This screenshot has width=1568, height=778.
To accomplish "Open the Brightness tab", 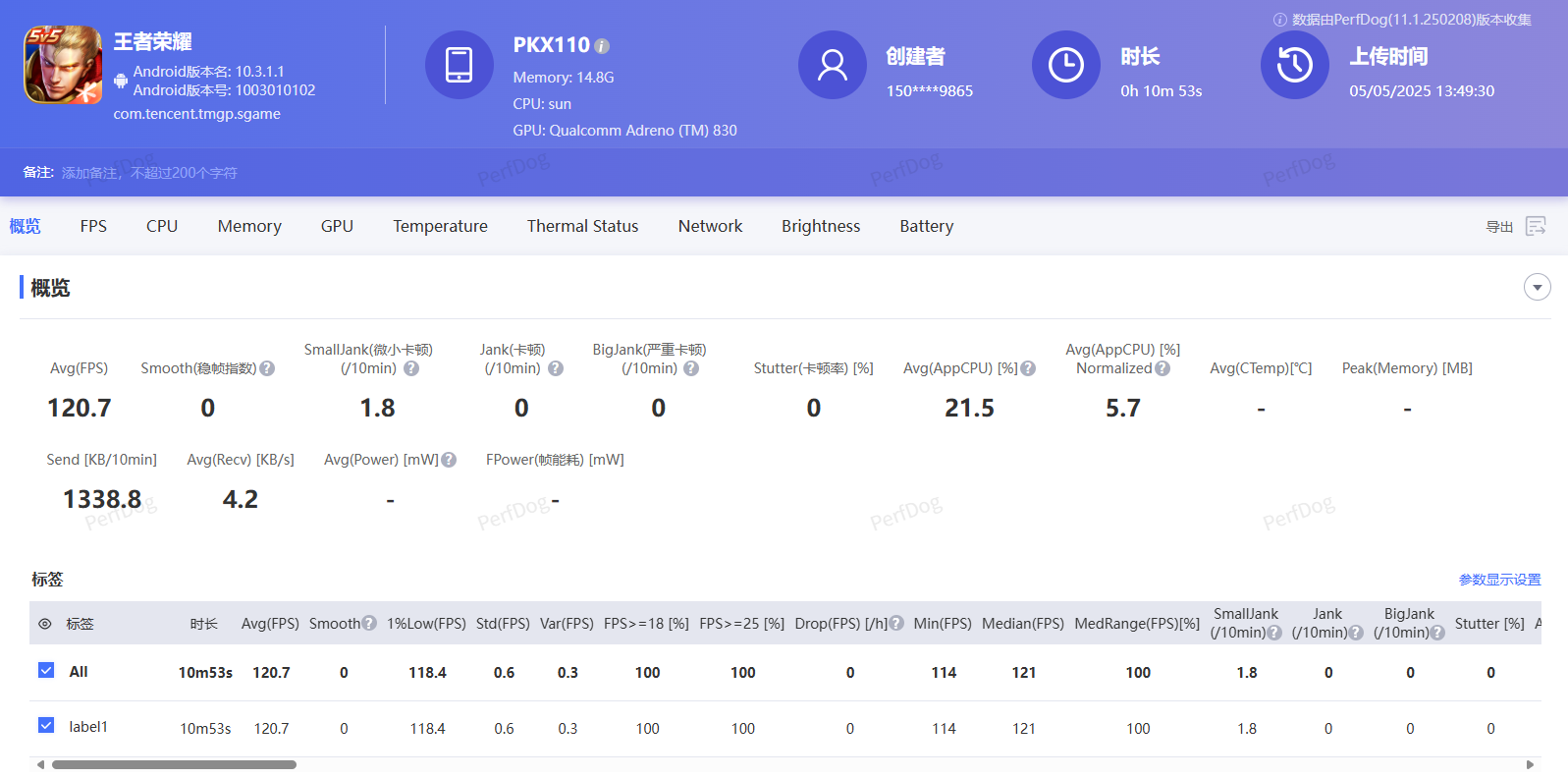I will [x=821, y=226].
